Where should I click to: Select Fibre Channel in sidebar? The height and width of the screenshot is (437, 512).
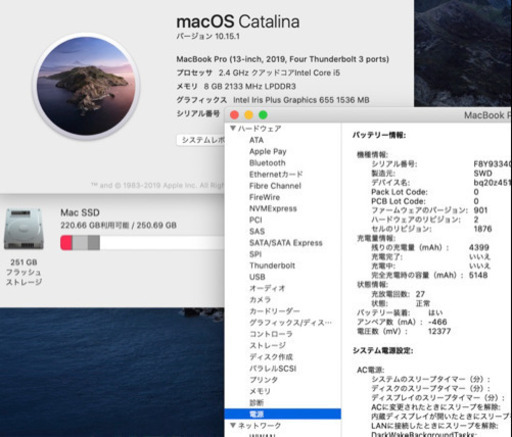(275, 186)
